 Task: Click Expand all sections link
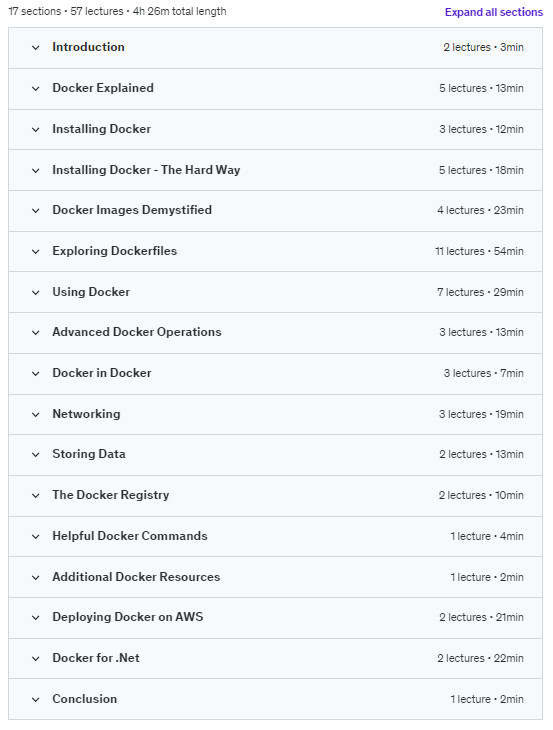[493, 12]
